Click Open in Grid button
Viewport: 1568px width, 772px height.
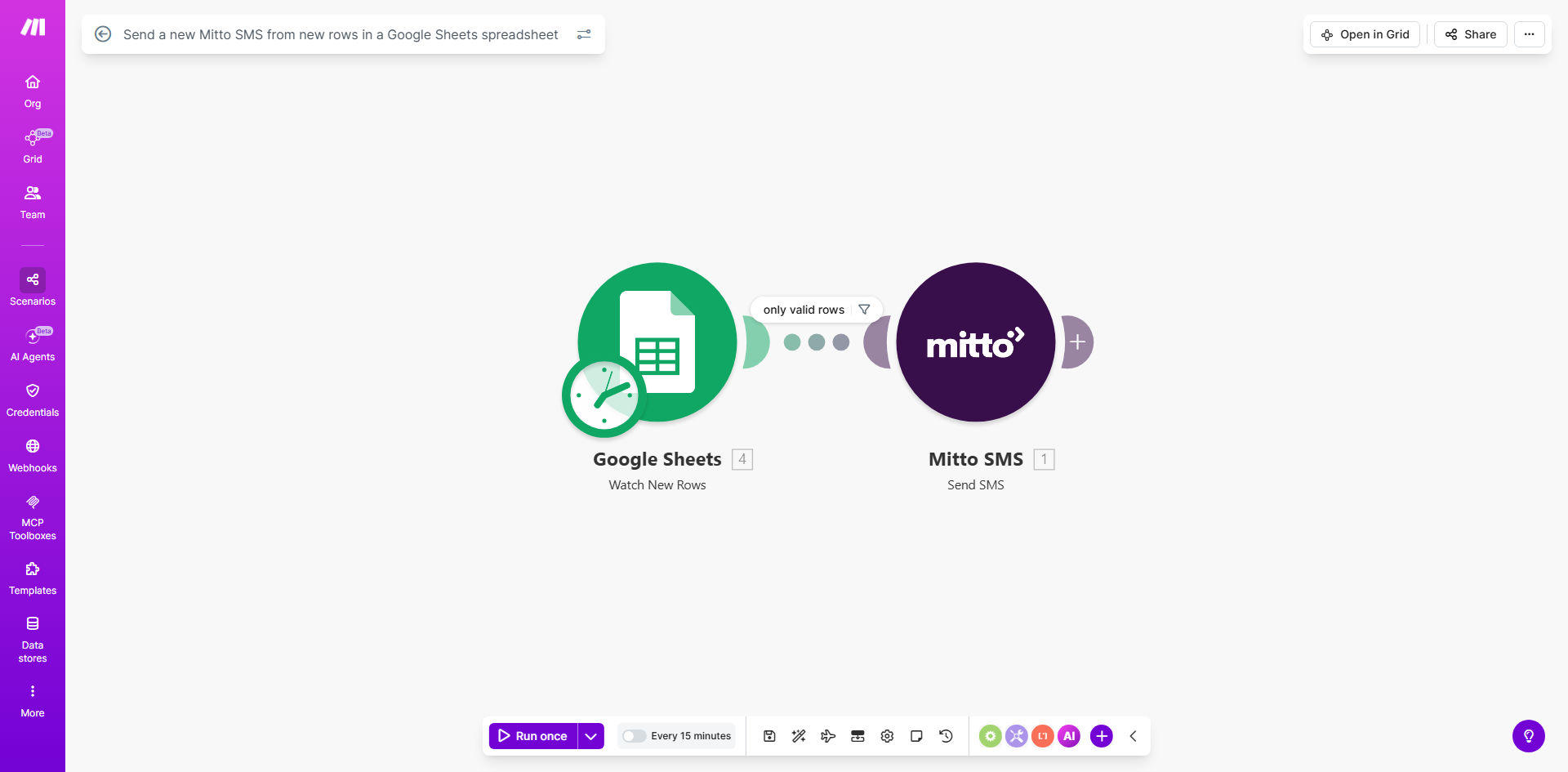1365,34
